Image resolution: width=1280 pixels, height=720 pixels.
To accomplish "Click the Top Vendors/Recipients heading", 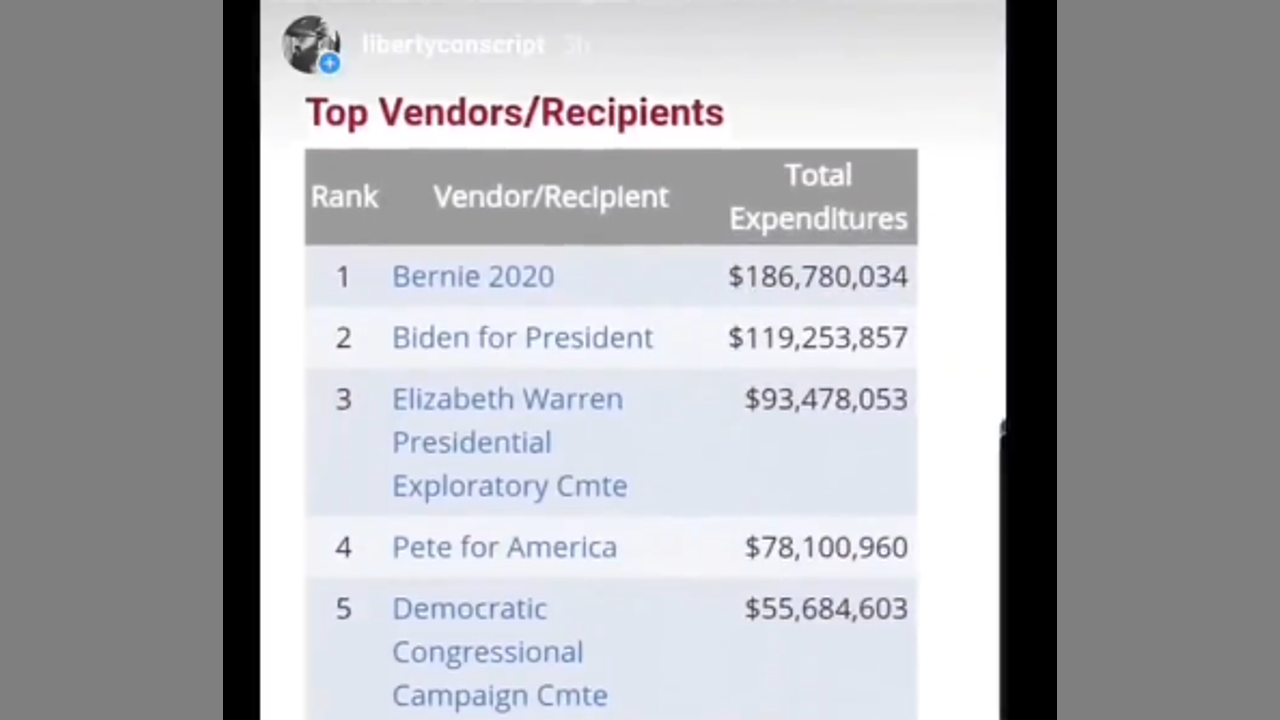I will [x=514, y=112].
